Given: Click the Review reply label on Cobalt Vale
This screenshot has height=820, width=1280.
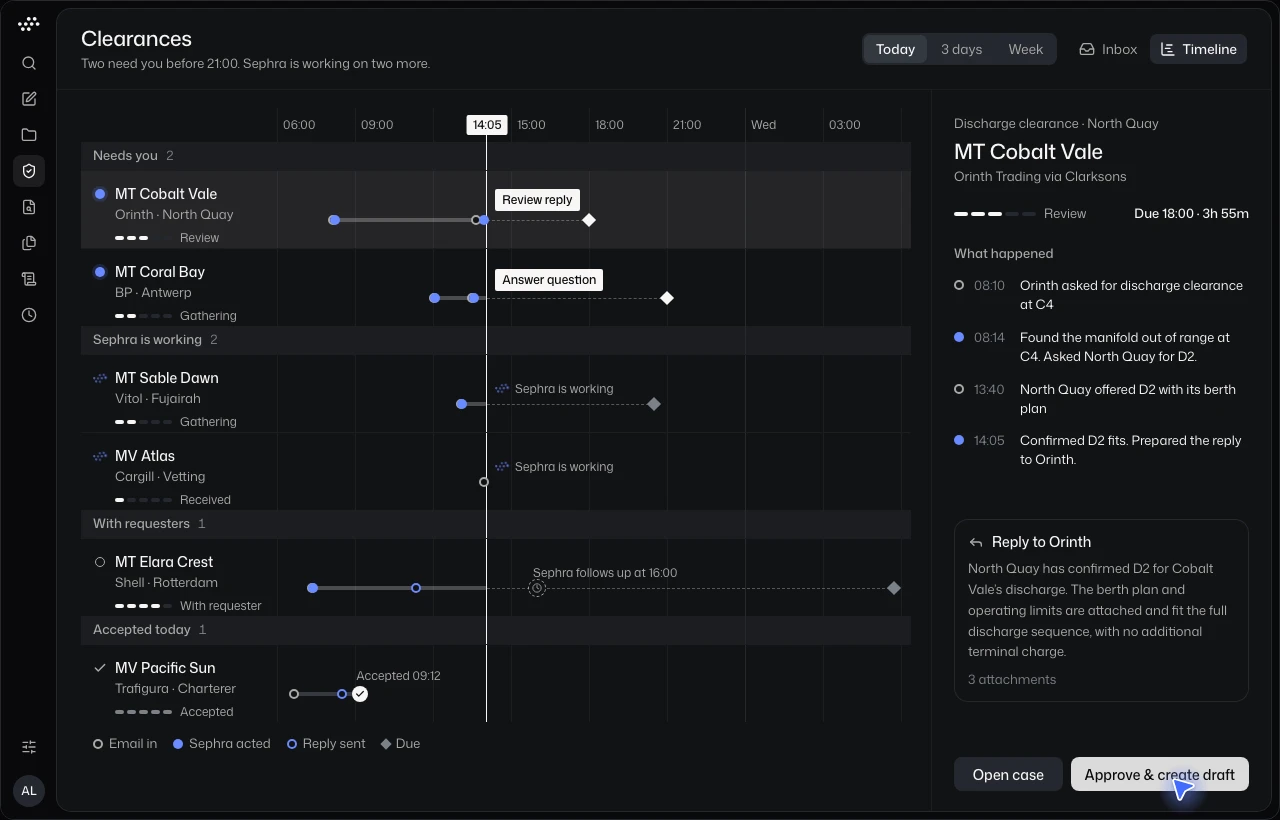Looking at the screenshot, I should click(537, 200).
